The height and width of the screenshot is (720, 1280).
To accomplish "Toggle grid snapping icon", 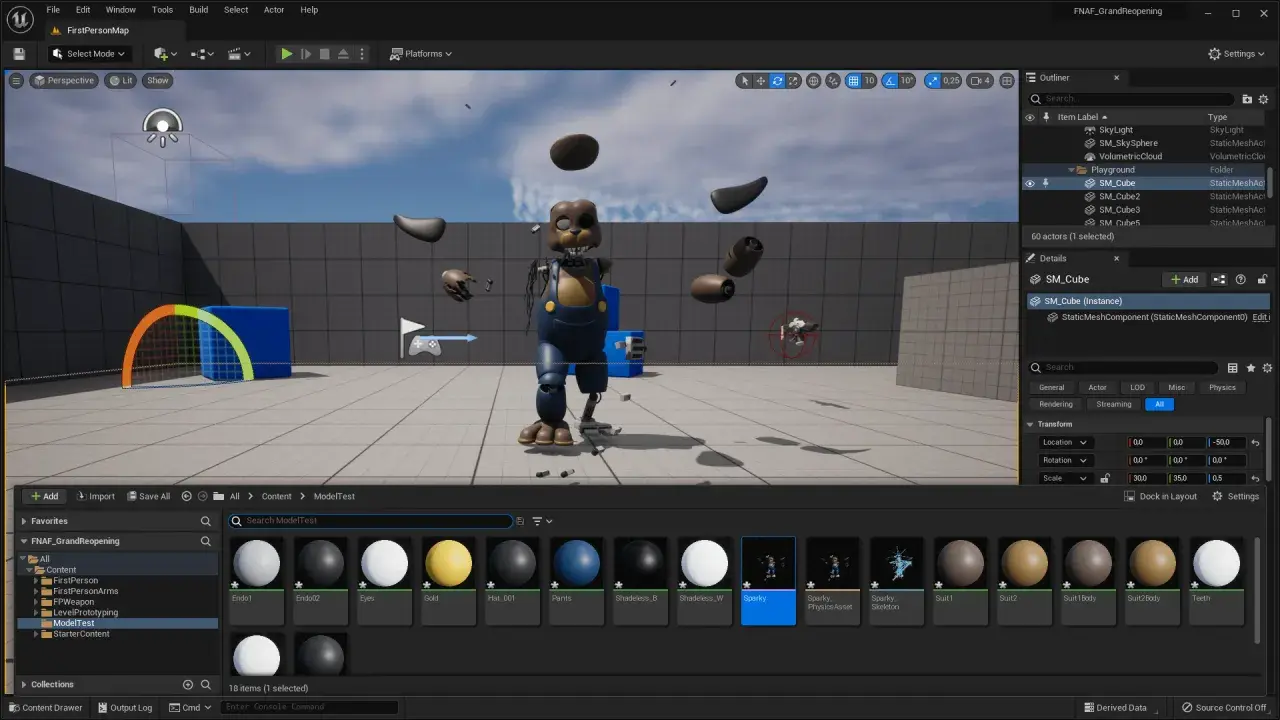I will (x=853, y=81).
